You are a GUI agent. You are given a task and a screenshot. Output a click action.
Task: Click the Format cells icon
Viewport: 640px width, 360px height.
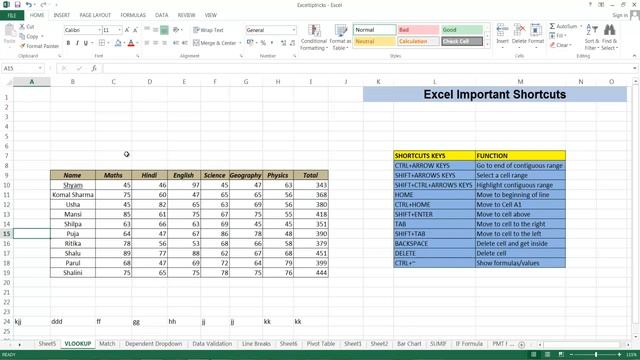click(x=536, y=30)
